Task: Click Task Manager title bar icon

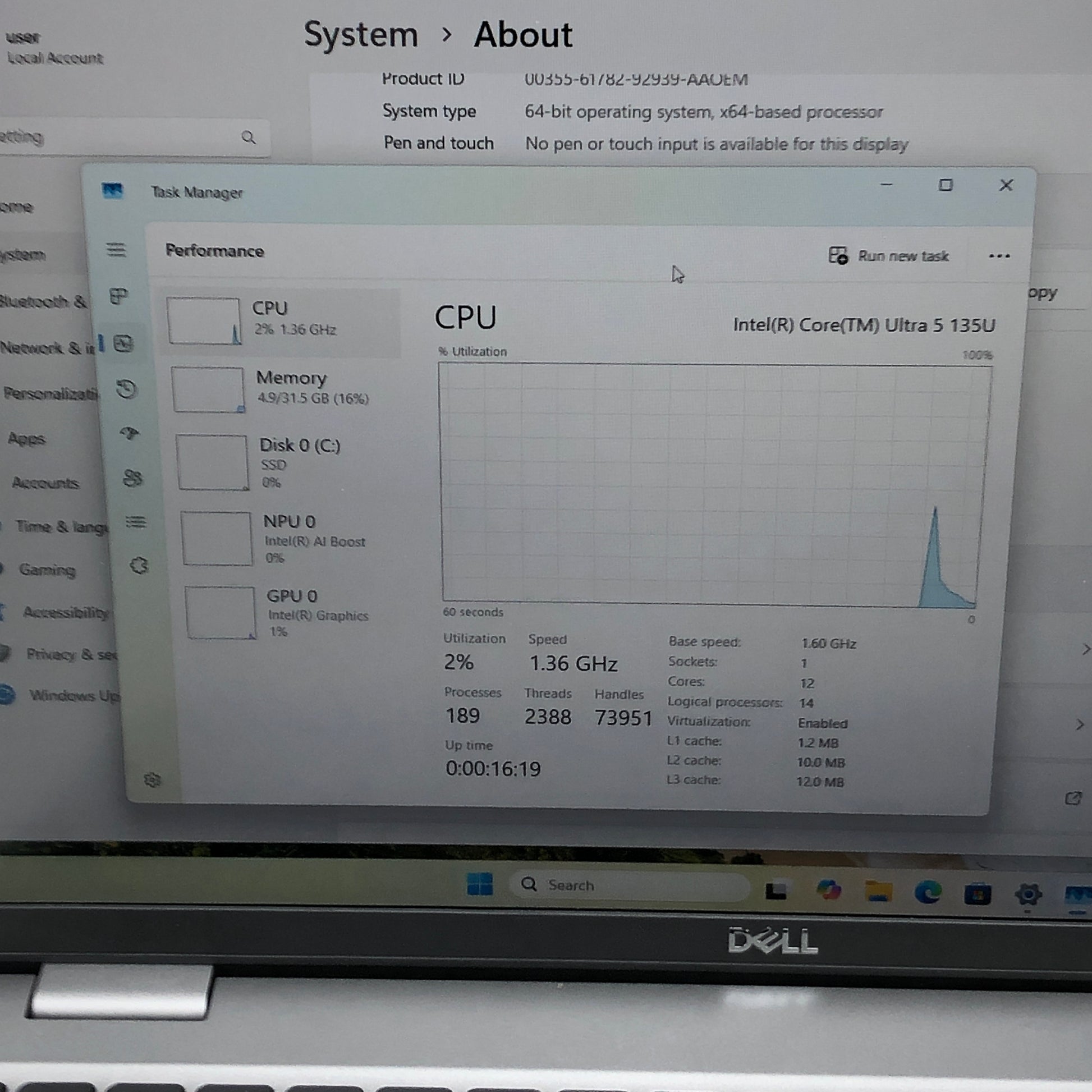Action: (112, 190)
